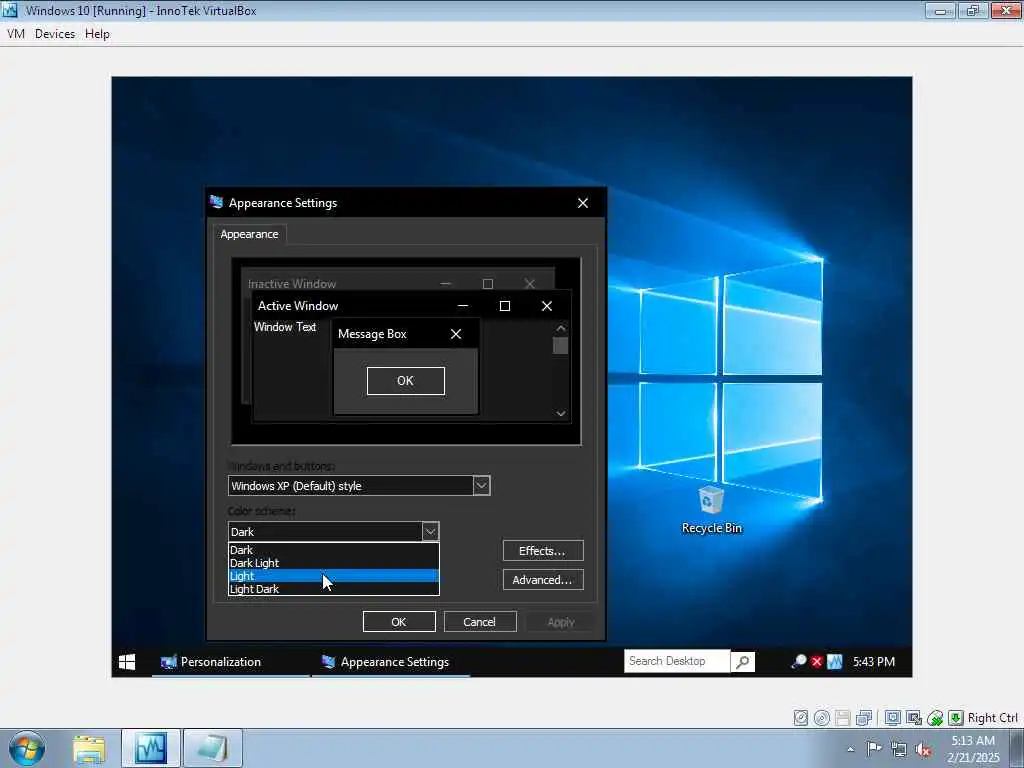Open the Windows and buttons style dropdown
This screenshot has height=768, width=1024.
tap(481, 486)
